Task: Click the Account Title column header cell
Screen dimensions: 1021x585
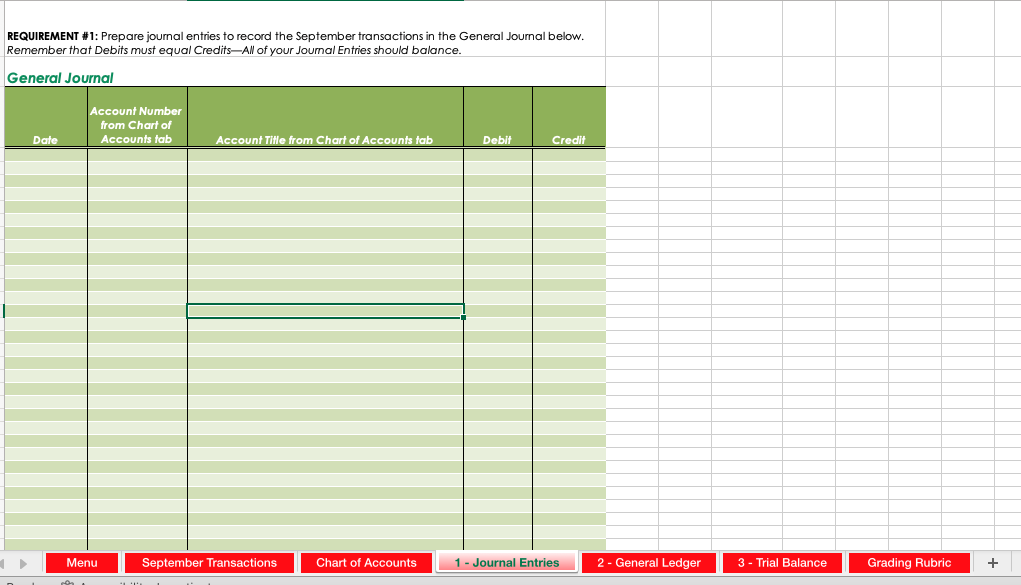Action: 324,116
